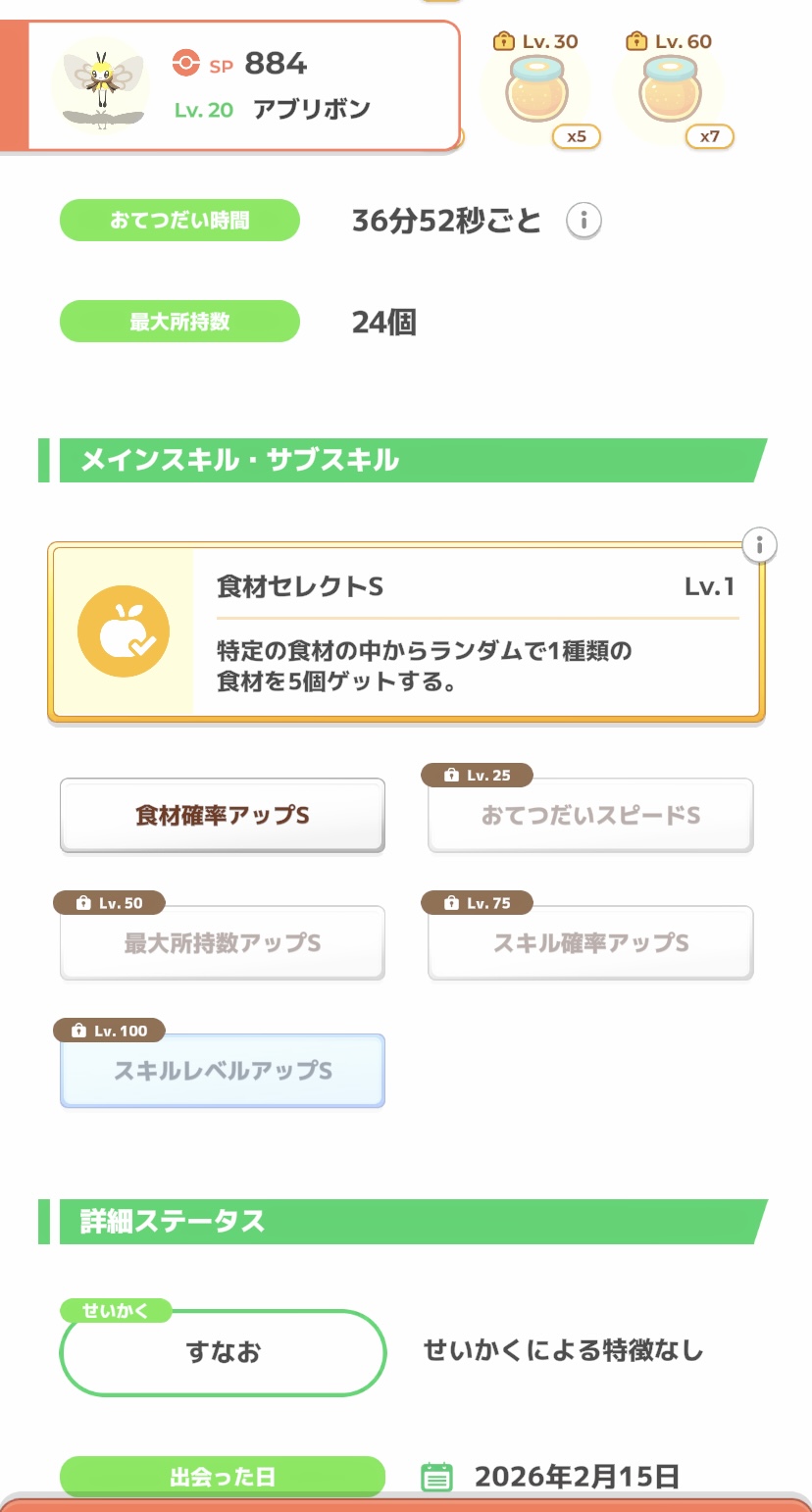
Task: Tap the Lv. 25 lock badge
Action: pyautogui.click(x=478, y=776)
